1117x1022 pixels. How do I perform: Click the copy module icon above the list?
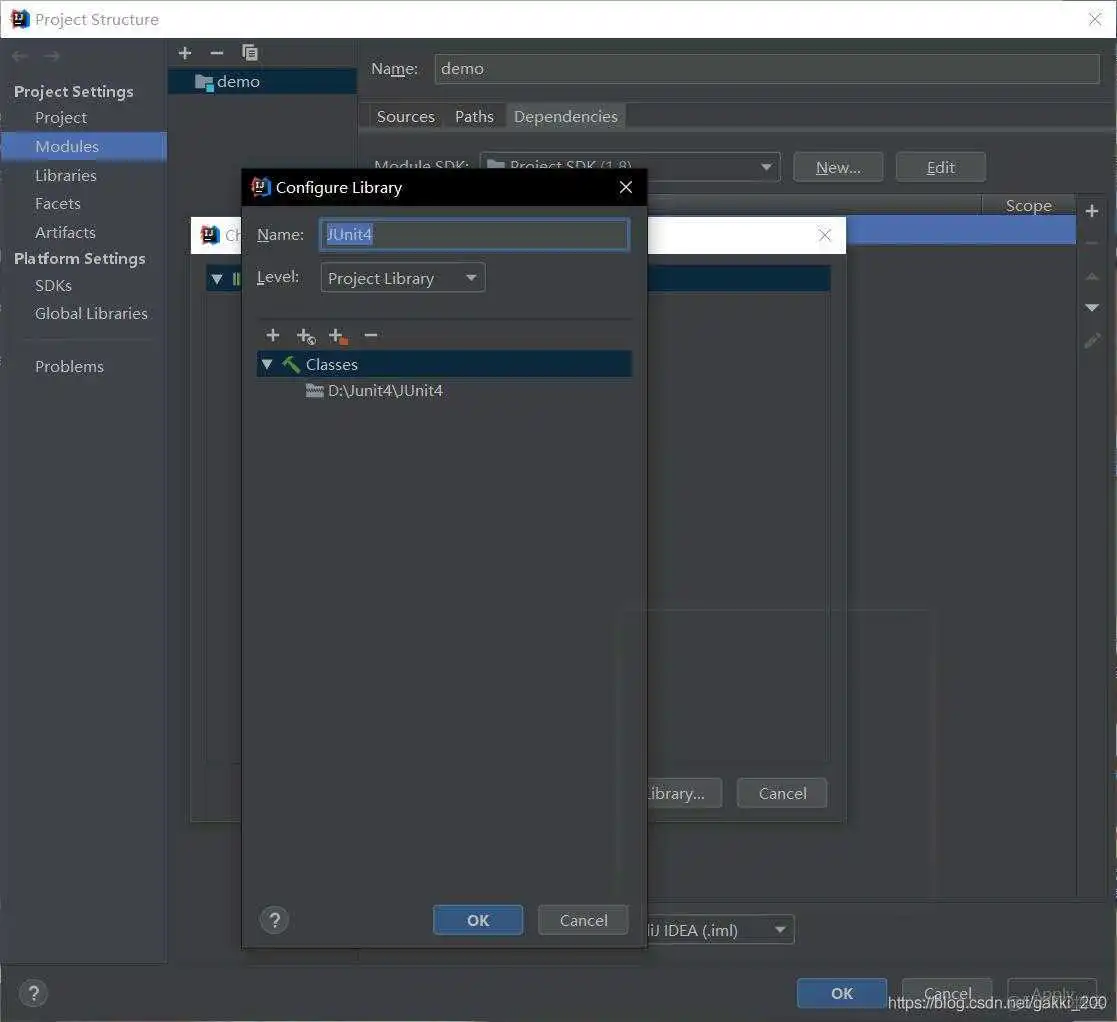coord(249,52)
